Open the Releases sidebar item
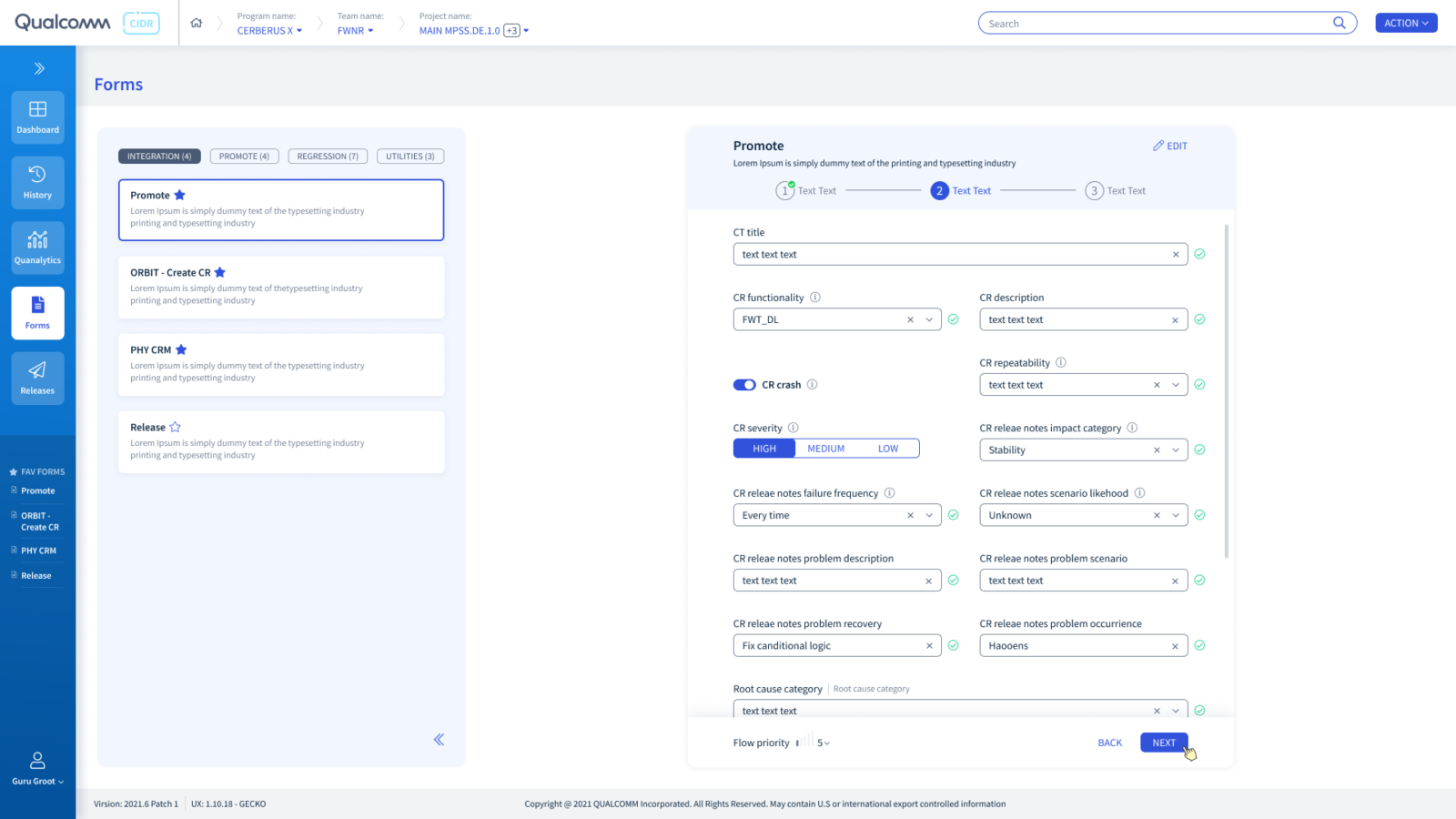Viewport: 1456px width, 819px height. [x=37, y=378]
